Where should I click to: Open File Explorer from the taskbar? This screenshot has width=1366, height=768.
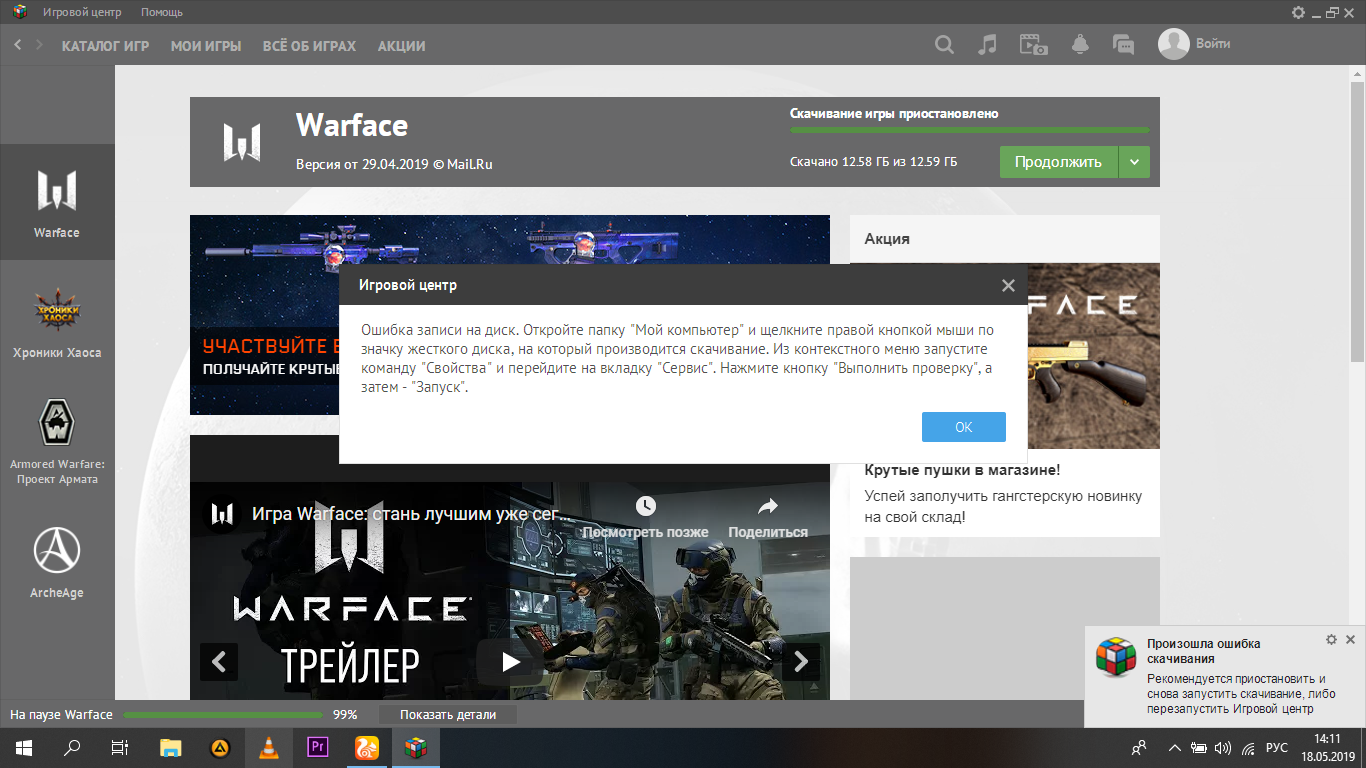pyautogui.click(x=171, y=747)
